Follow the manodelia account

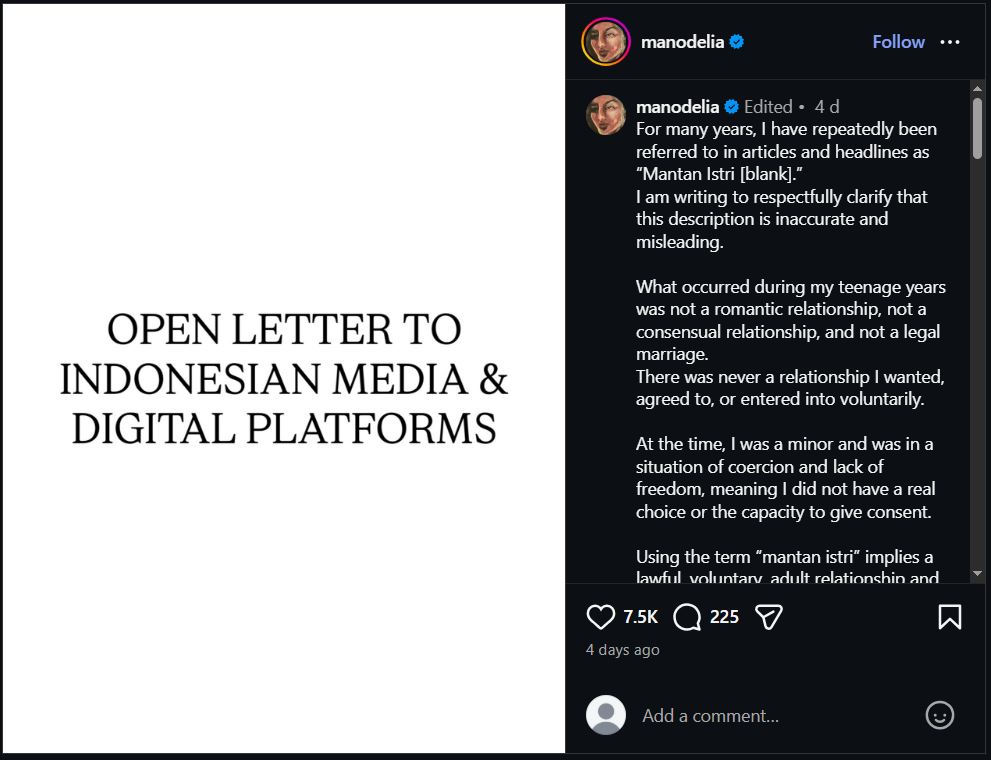(898, 42)
